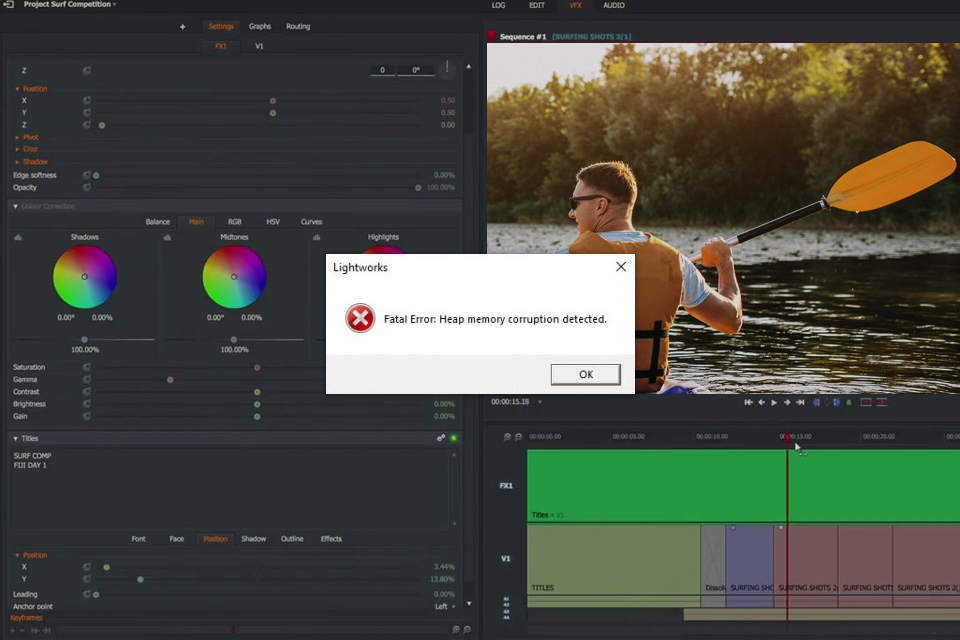Step forward one frame in viewer
This screenshot has height=640, width=960.
(787, 402)
